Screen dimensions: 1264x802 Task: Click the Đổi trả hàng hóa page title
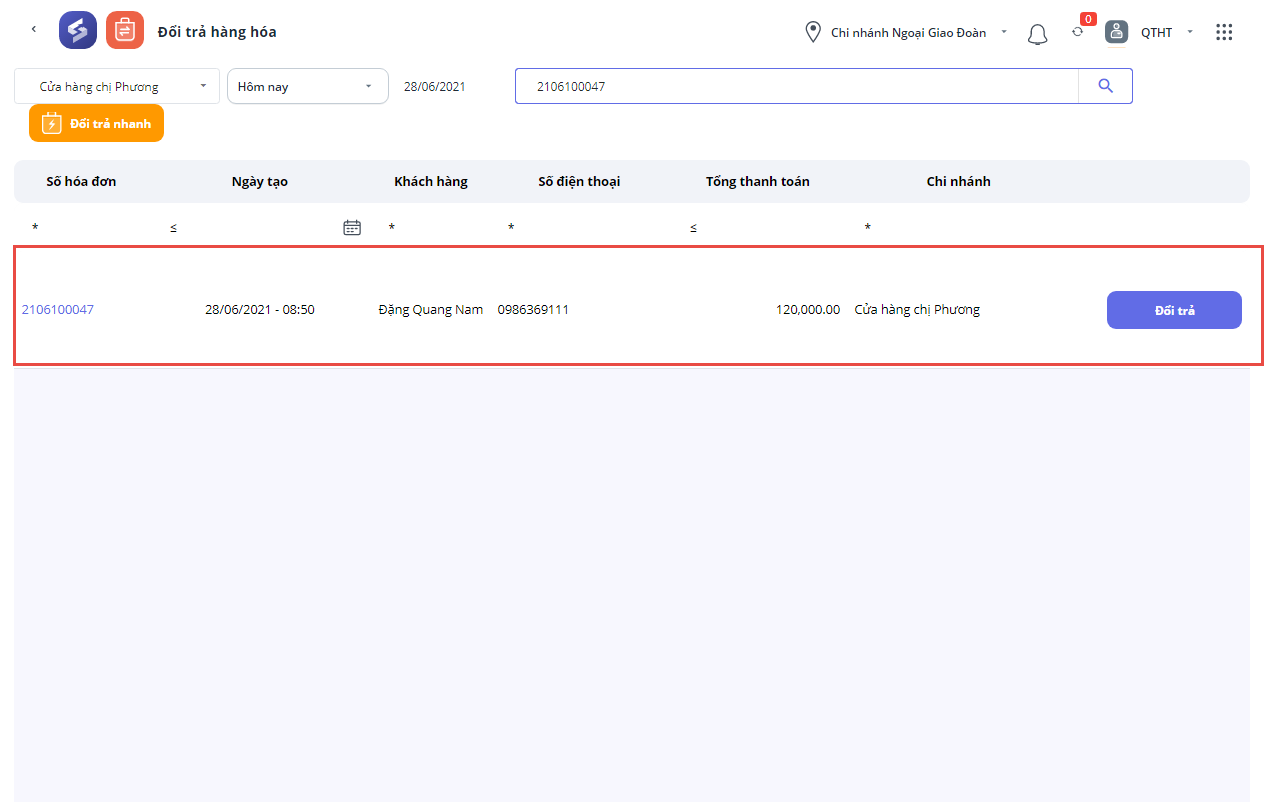tap(217, 32)
